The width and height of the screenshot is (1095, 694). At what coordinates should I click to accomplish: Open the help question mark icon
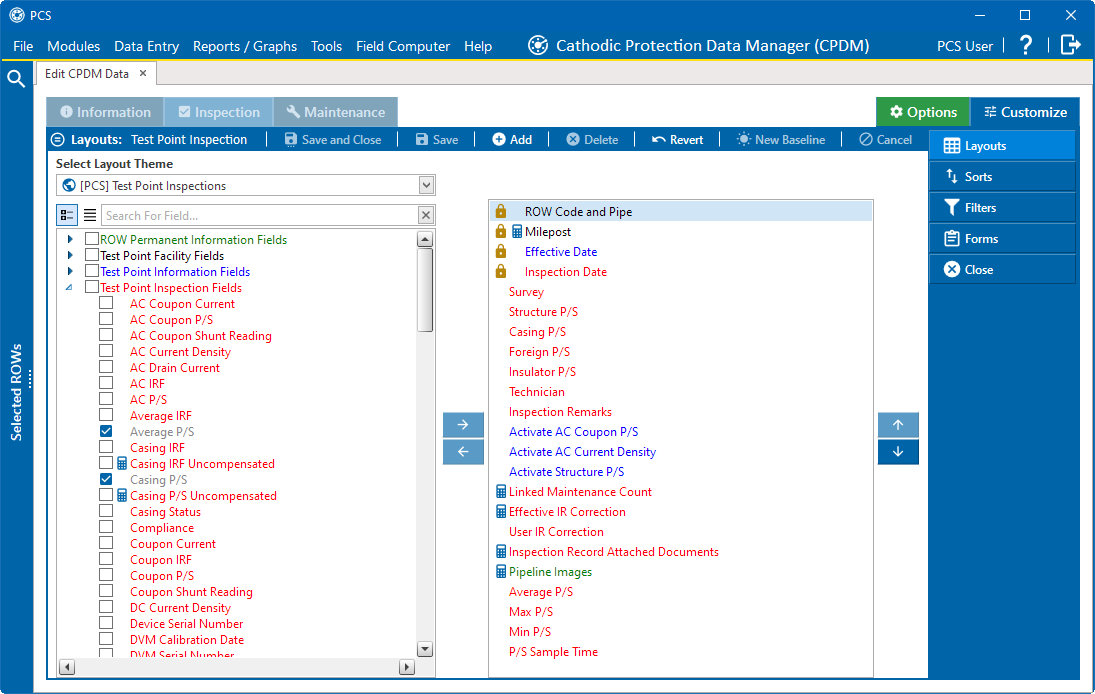point(1026,45)
